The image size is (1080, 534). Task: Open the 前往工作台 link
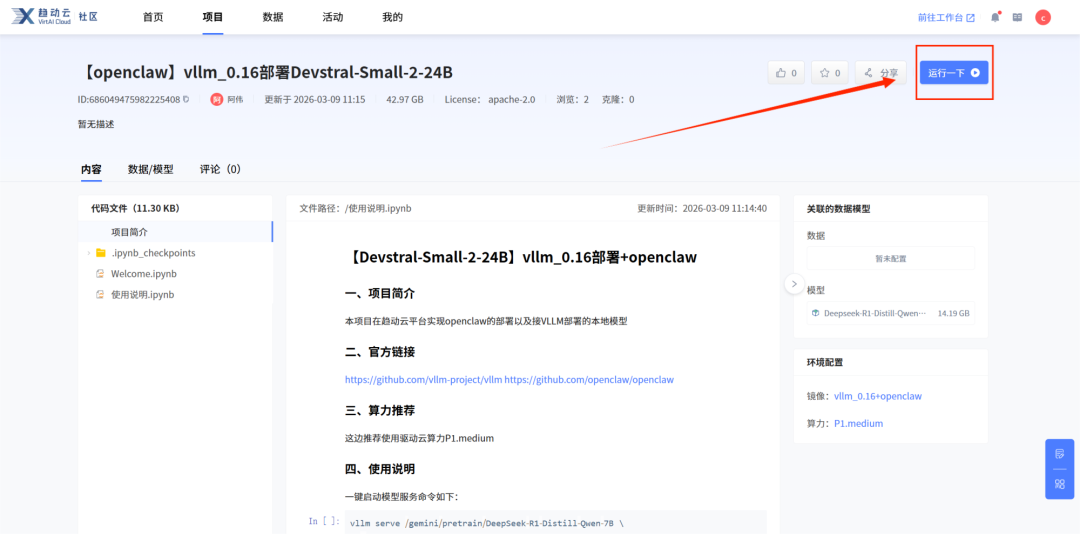coord(946,17)
